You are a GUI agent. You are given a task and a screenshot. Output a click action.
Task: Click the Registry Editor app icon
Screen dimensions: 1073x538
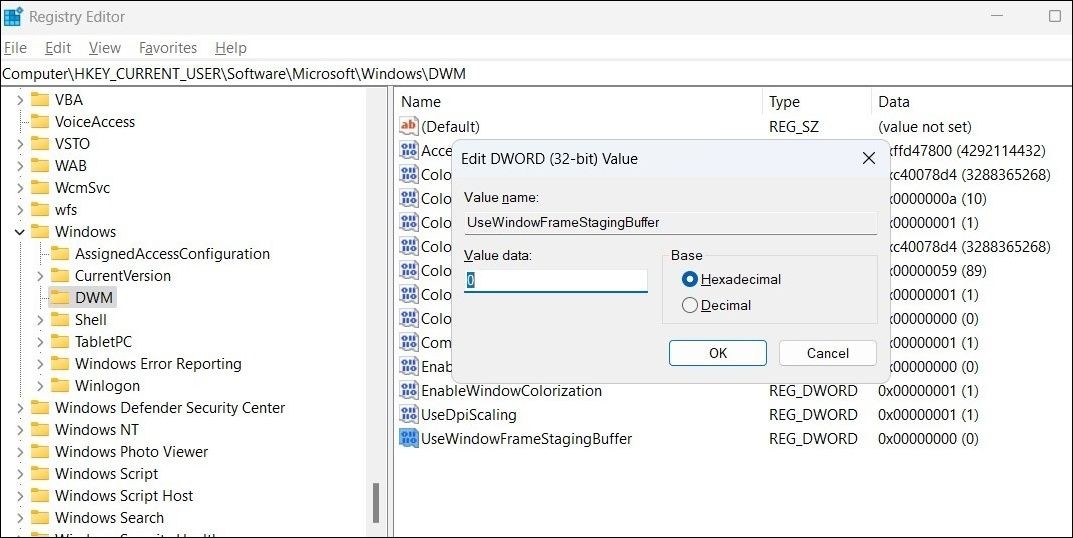[13, 16]
